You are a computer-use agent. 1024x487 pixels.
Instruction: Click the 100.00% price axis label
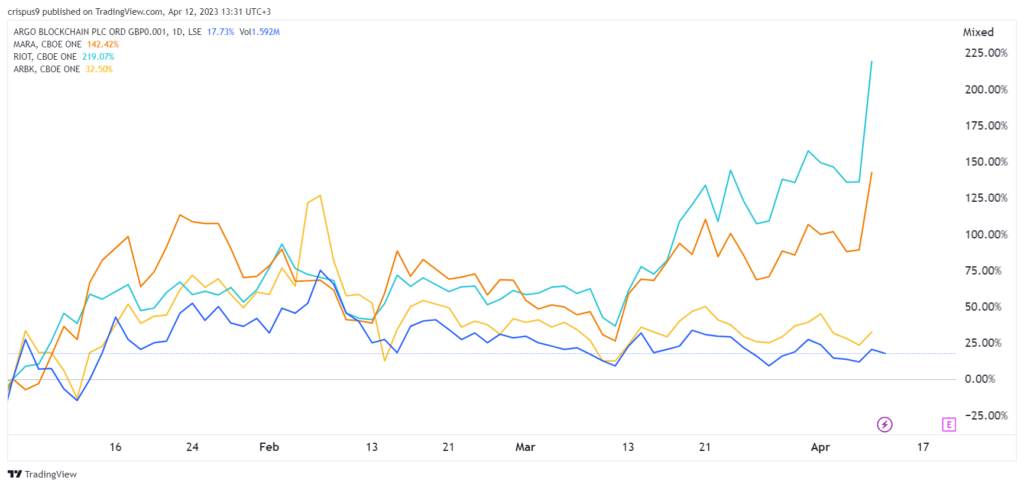(986, 234)
